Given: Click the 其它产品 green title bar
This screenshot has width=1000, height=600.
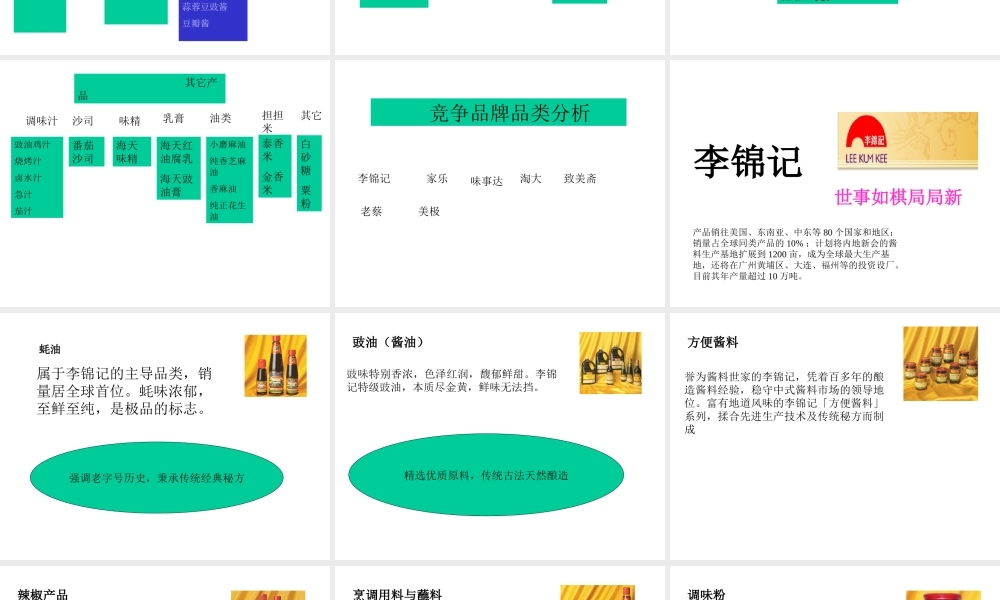Looking at the screenshot, I should click(148, 87).
